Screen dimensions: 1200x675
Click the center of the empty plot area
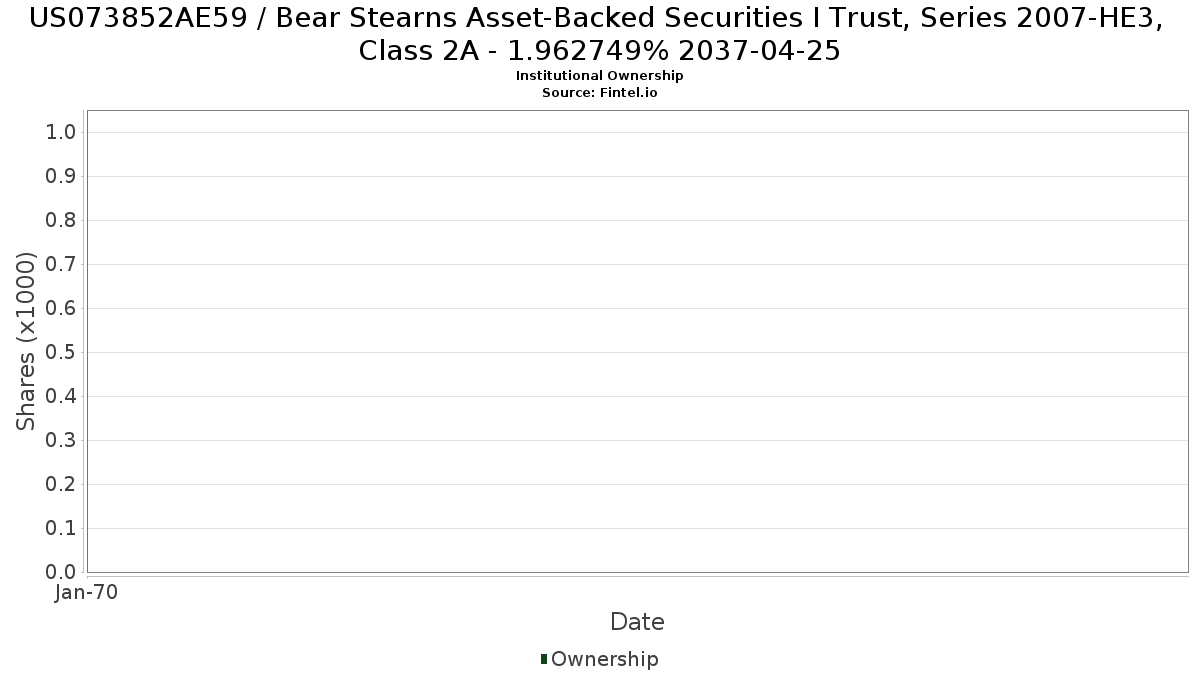(637, 341)
